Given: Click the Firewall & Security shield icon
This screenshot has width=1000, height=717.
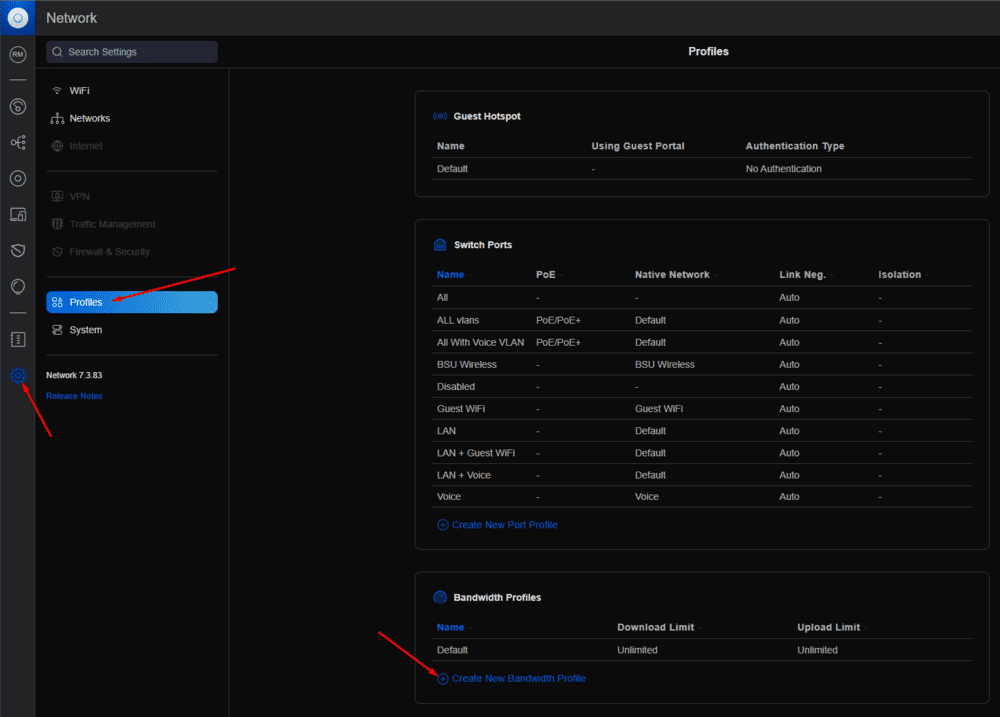Looking at the screenshot, I should (57, 252).
